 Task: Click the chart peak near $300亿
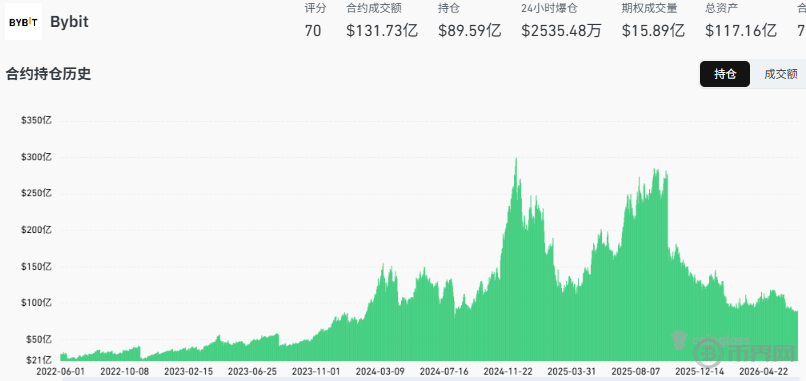[516, 159]
